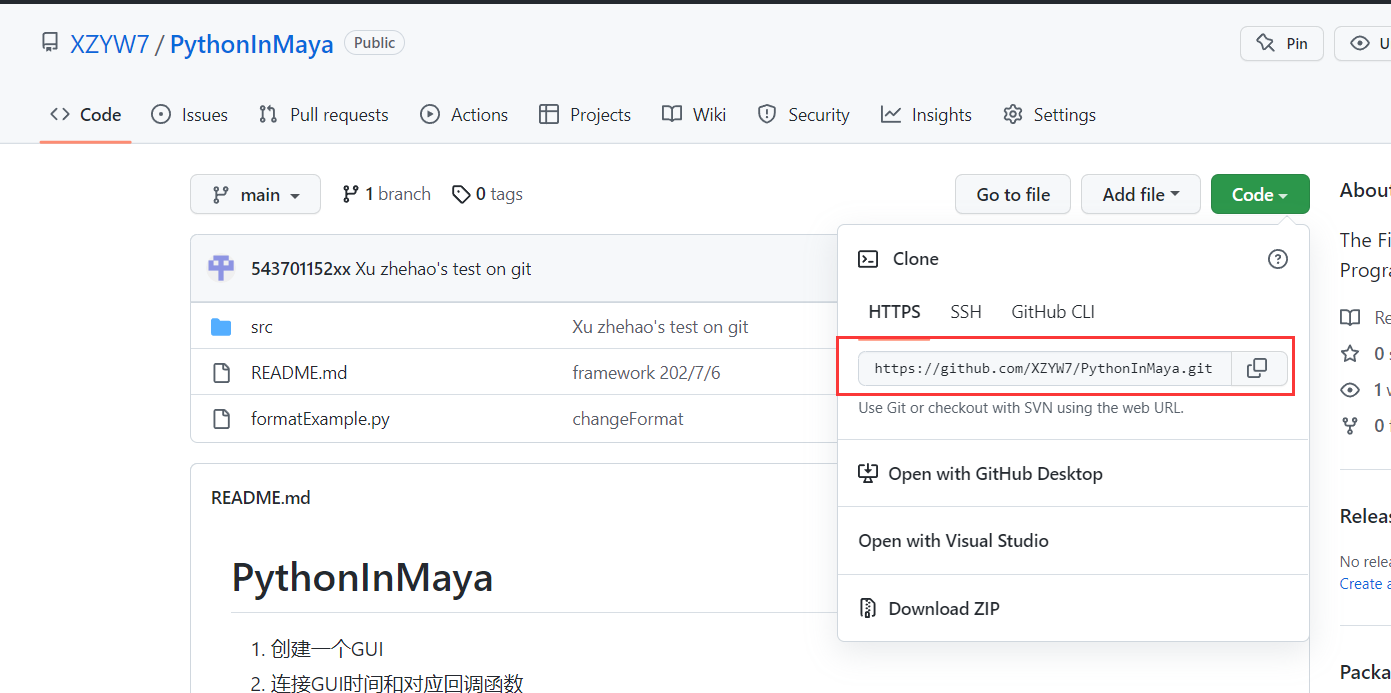This screenshot has height=693, width=1391.
Task: Open the Settings tab
Action: pyautogui.click(x=1050, y=115)
